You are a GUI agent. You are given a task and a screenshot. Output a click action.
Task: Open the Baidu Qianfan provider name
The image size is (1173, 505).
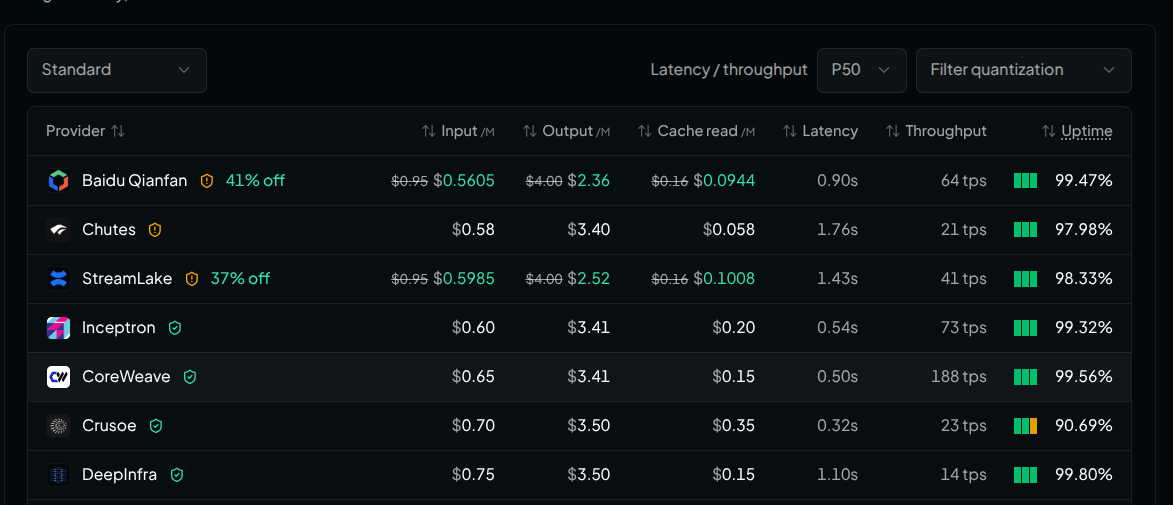135,180
